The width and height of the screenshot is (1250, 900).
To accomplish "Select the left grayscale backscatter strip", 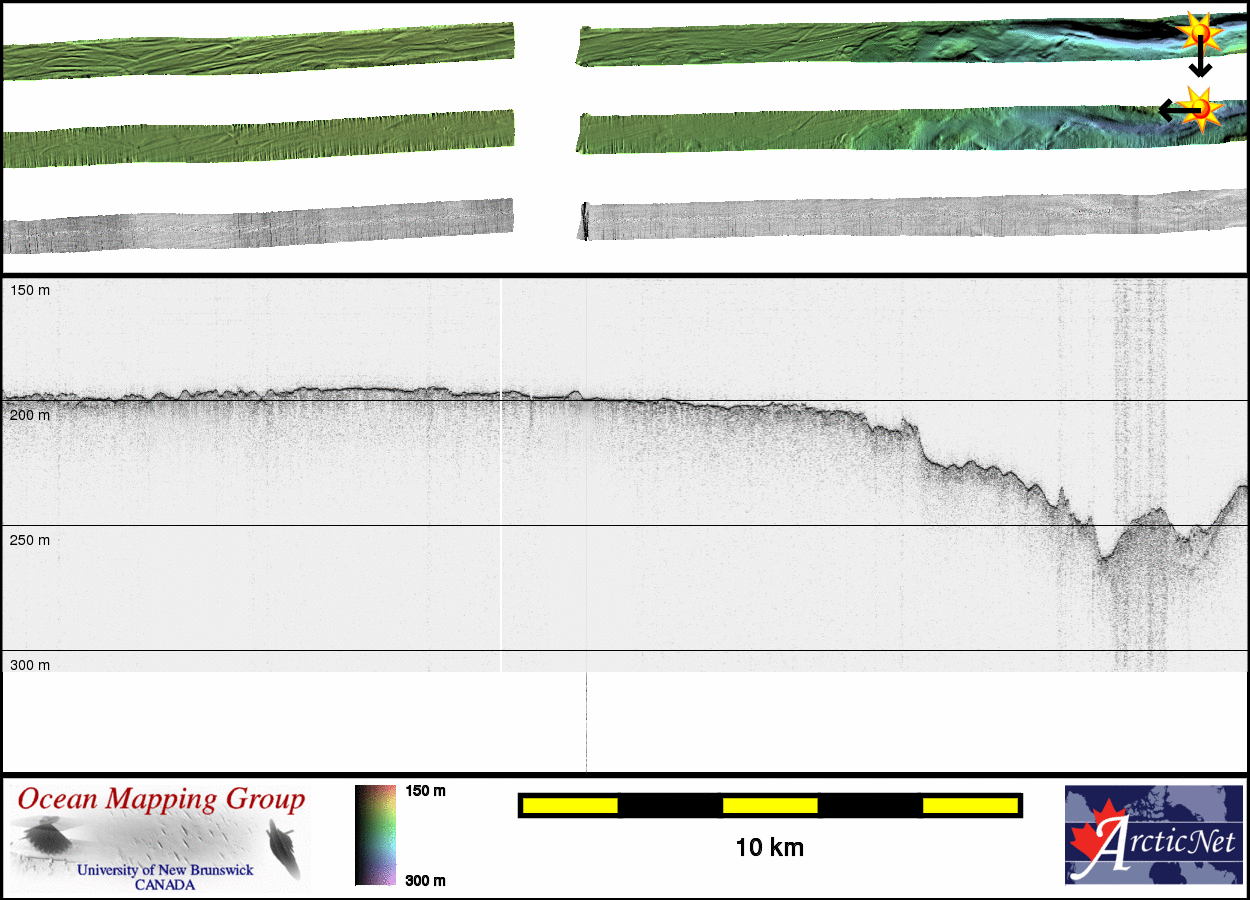I will coord(258,226).
